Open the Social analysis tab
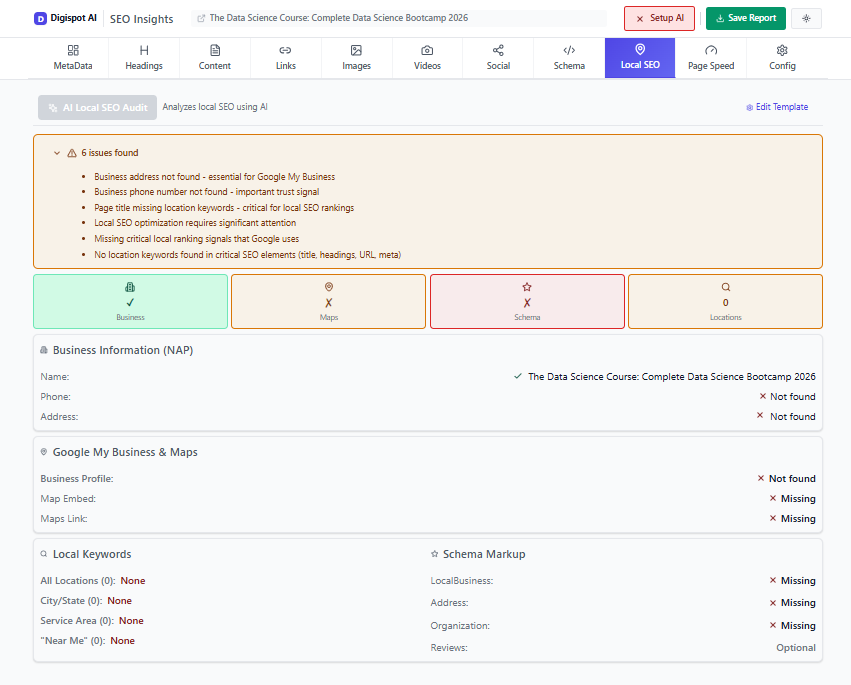This screenshot has width=851, height=685. pos(498,57)
